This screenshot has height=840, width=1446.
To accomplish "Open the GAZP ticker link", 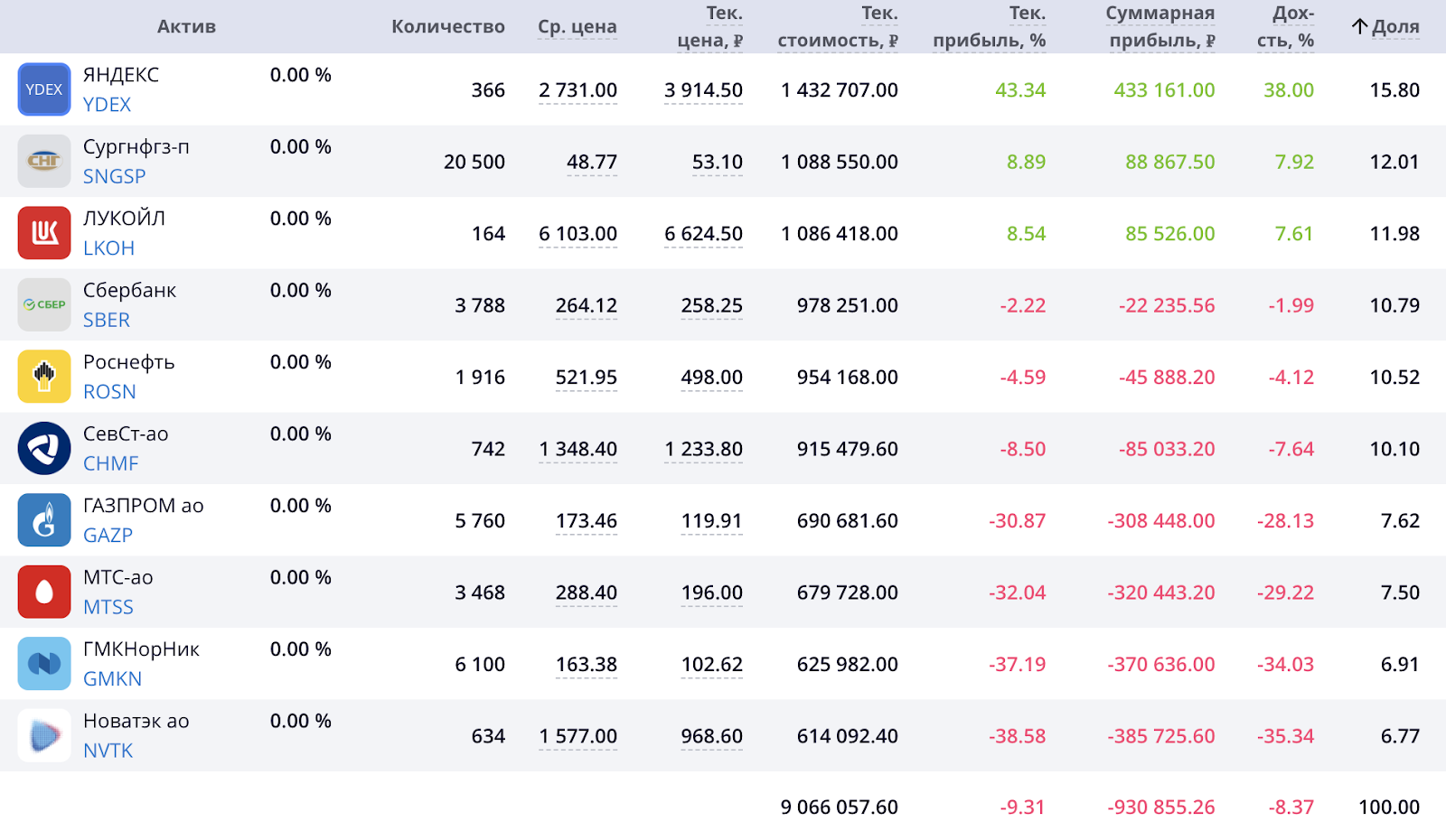I will (108, 536).
